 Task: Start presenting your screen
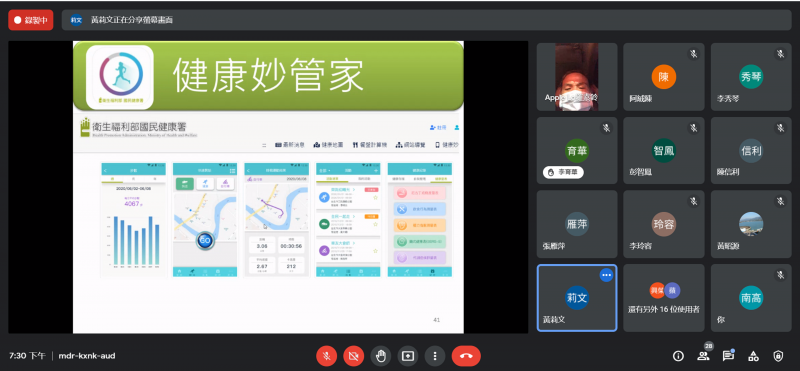pyautogui.click(x=408, y=356)
